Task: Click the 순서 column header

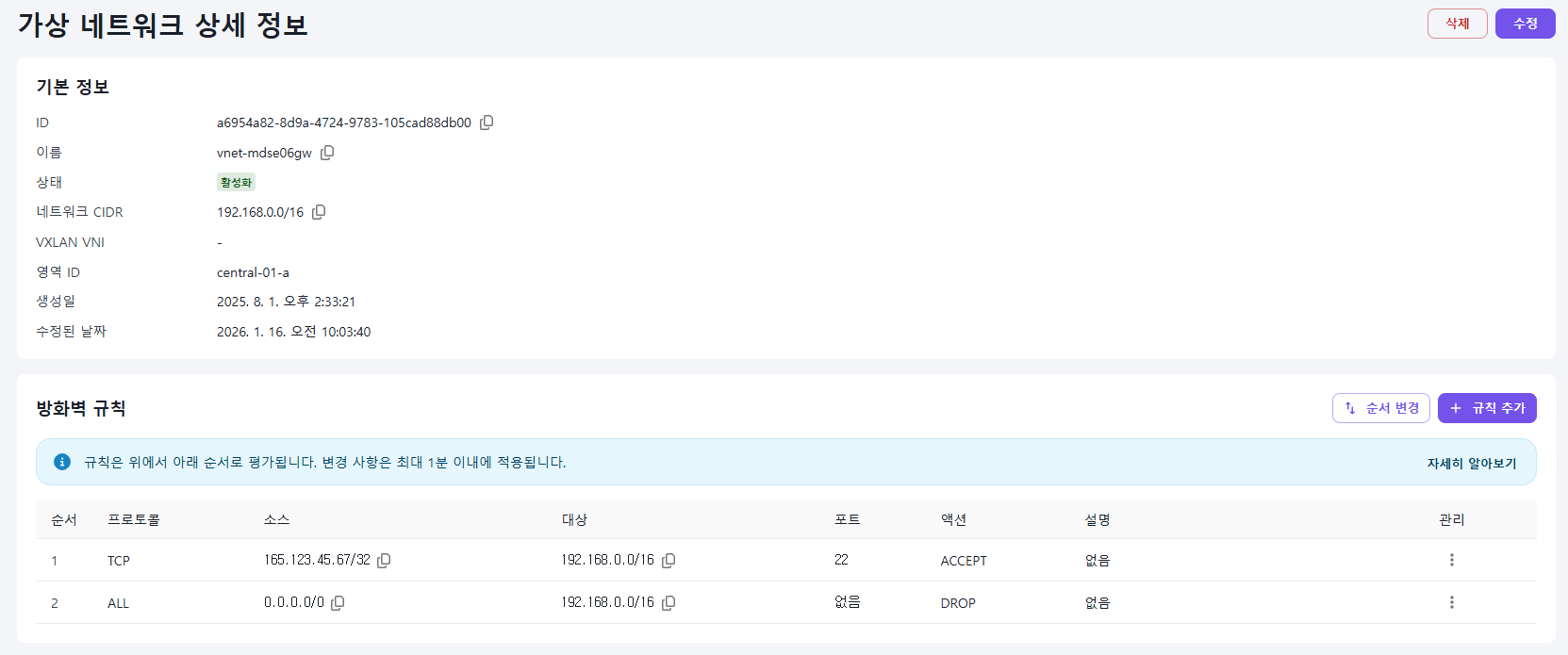Action: 64,519
